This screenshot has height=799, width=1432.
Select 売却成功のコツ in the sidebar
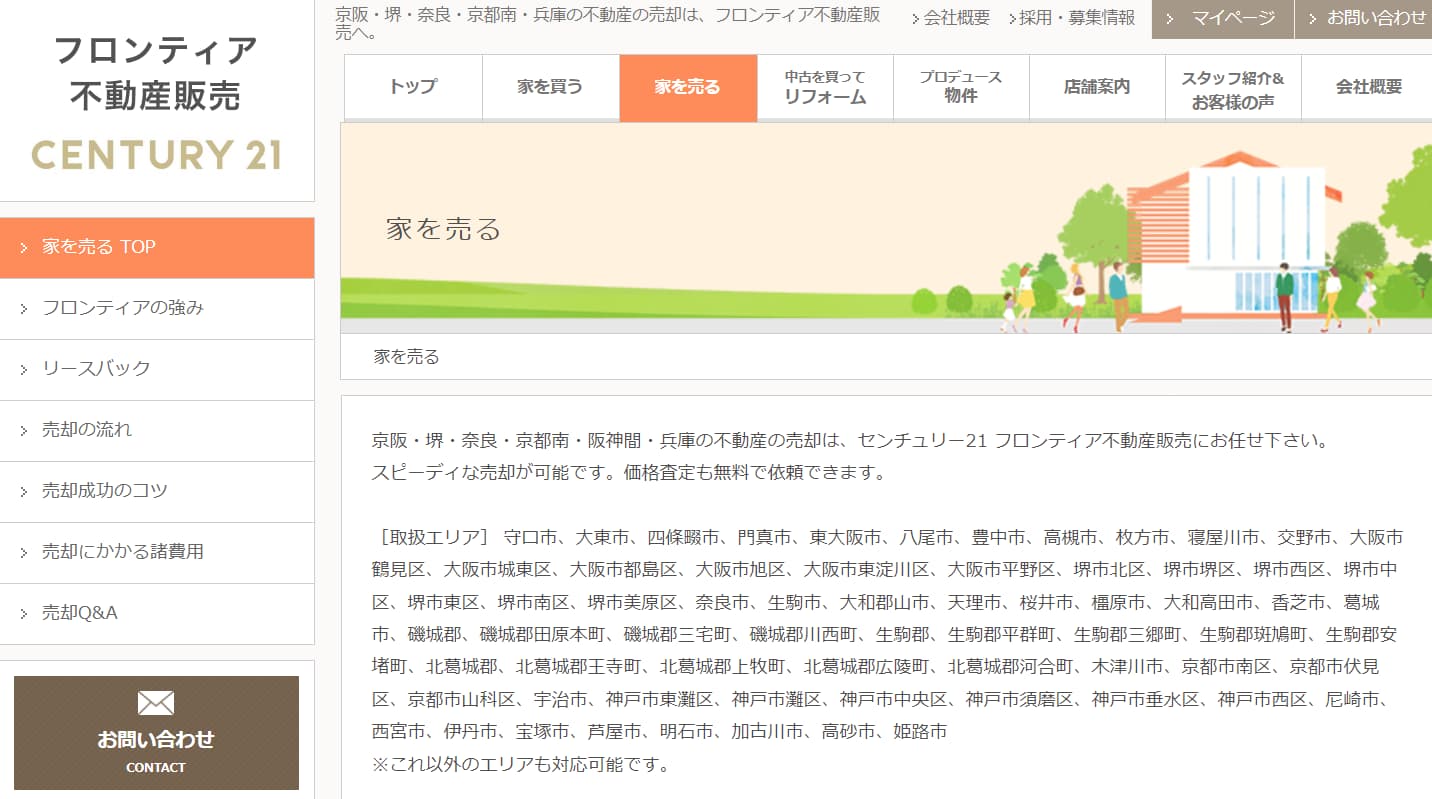pos(104,491)
